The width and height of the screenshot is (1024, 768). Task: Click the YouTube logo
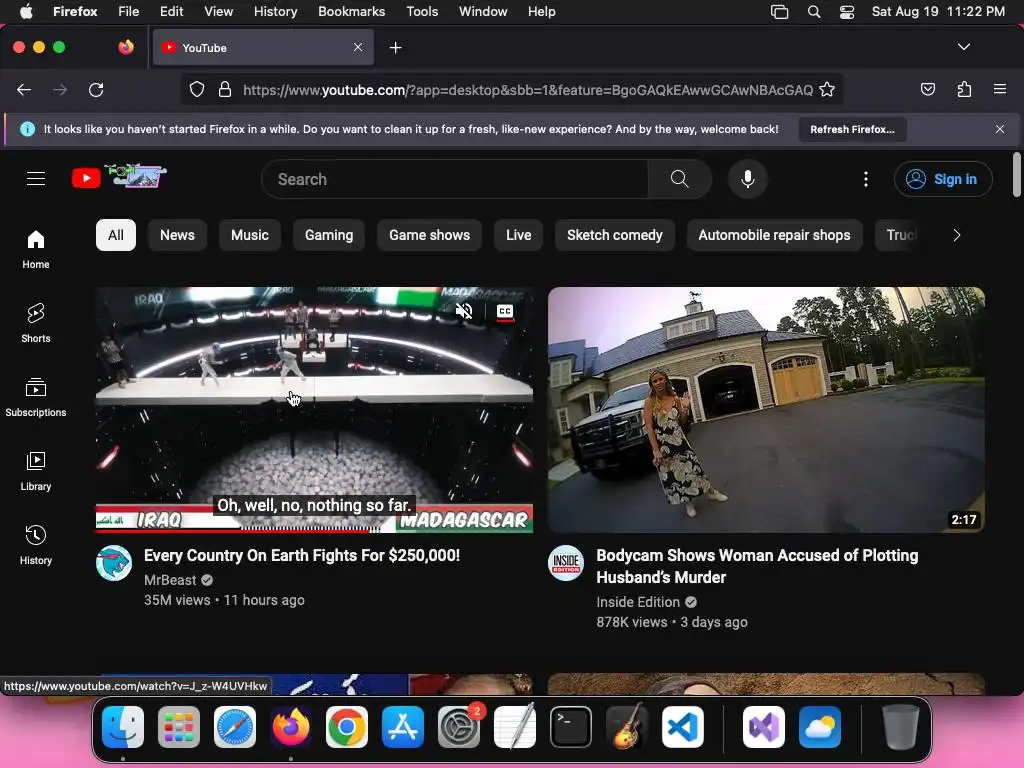[x=119, y=177]
